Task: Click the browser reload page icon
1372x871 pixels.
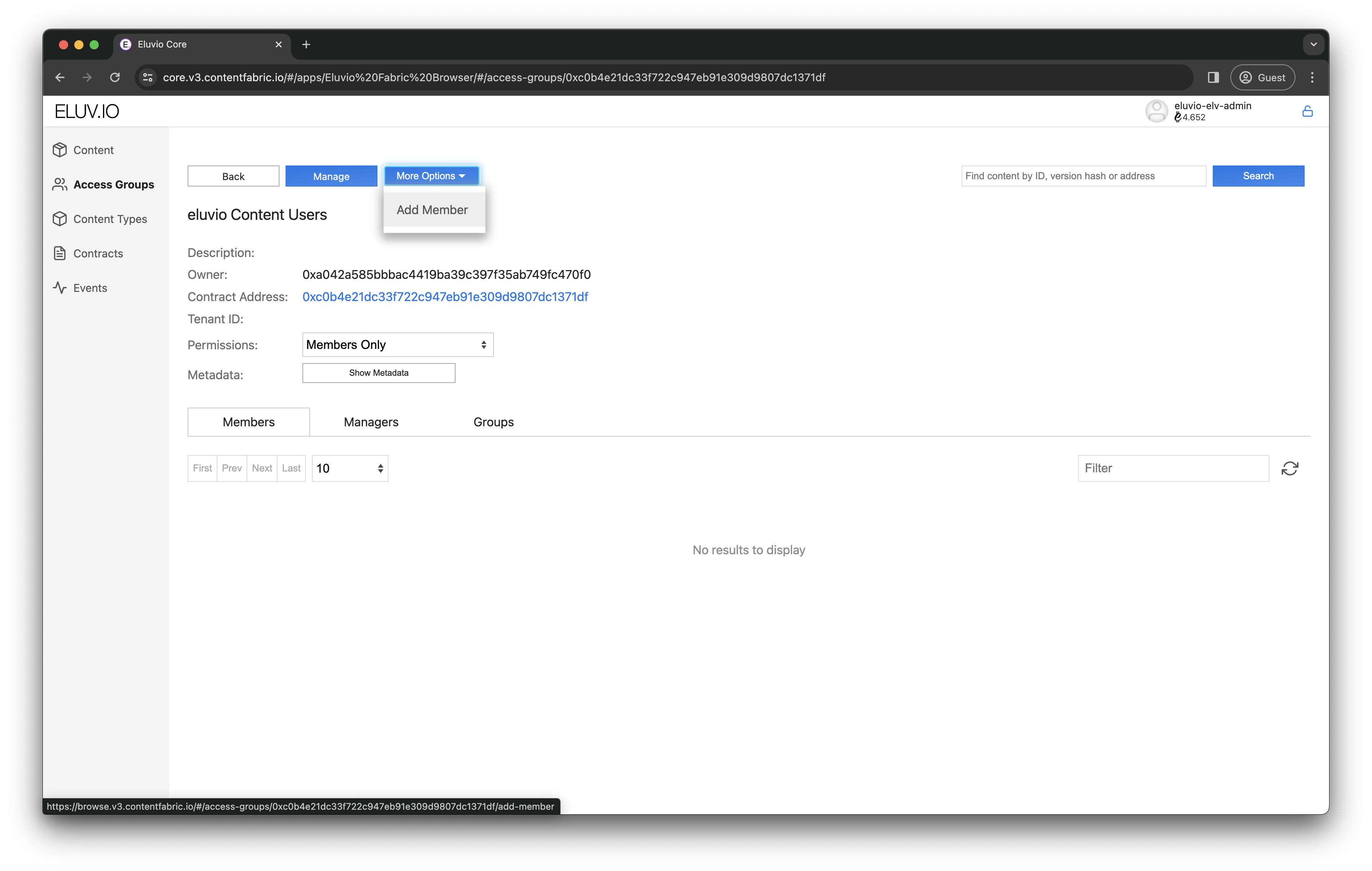Action: (x=115, y=77)
